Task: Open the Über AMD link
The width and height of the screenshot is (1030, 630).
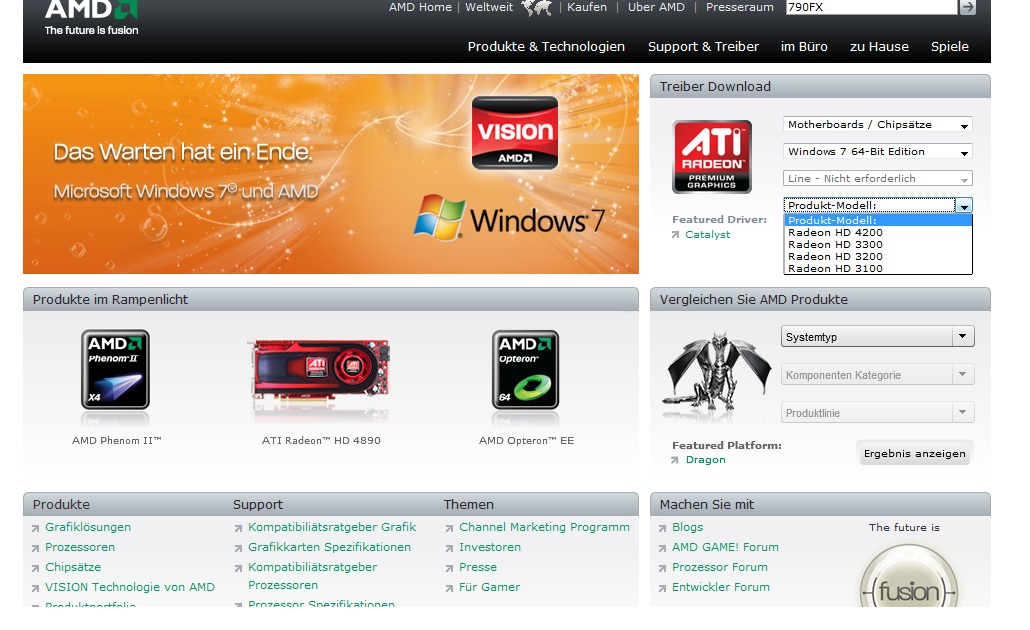Action: [x=656, y=7]
